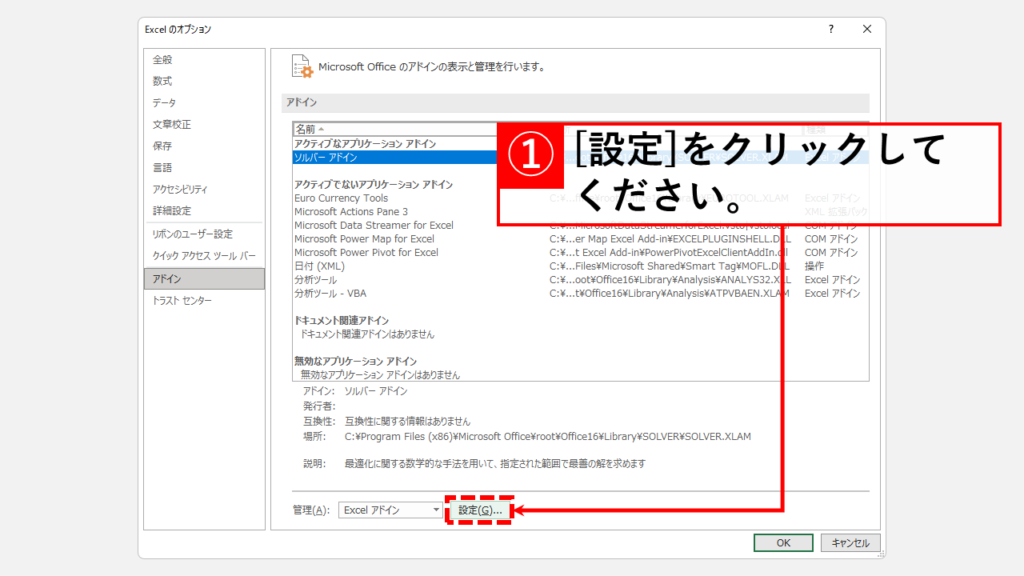Click the 設定(G)... button
The image size is (1024, 576).
[x=479, y=510]
